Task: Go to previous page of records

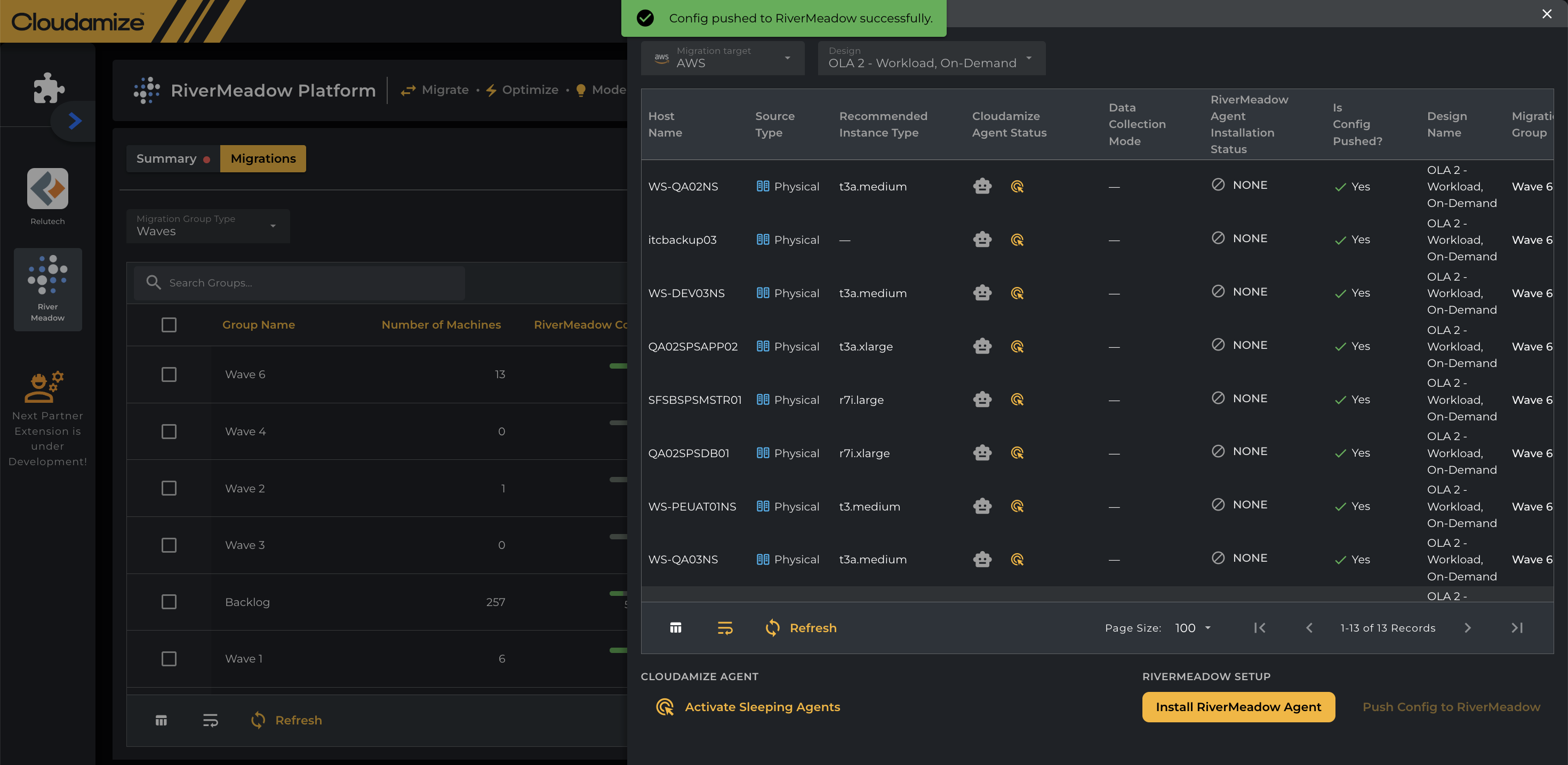Action: (1309, 628)
